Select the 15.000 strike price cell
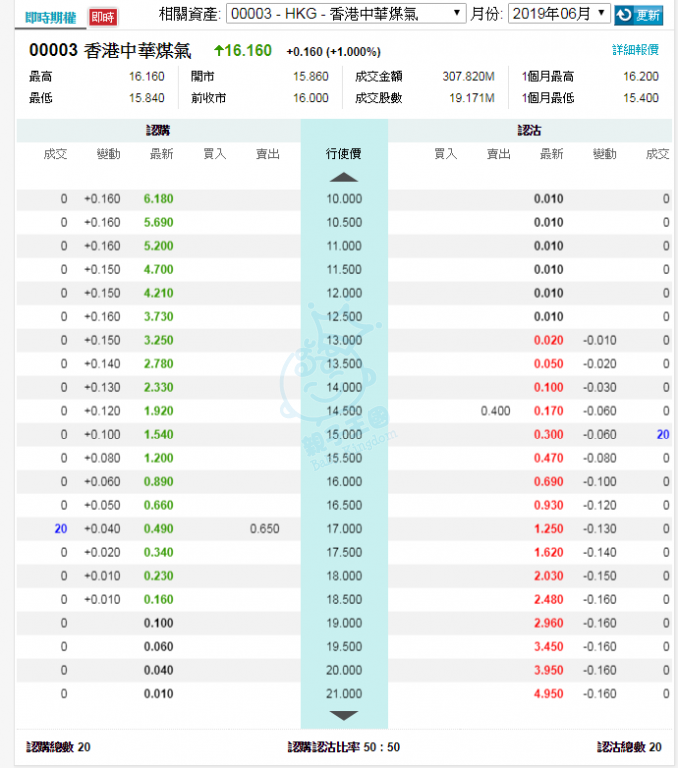678x768 pixels. 343,435
